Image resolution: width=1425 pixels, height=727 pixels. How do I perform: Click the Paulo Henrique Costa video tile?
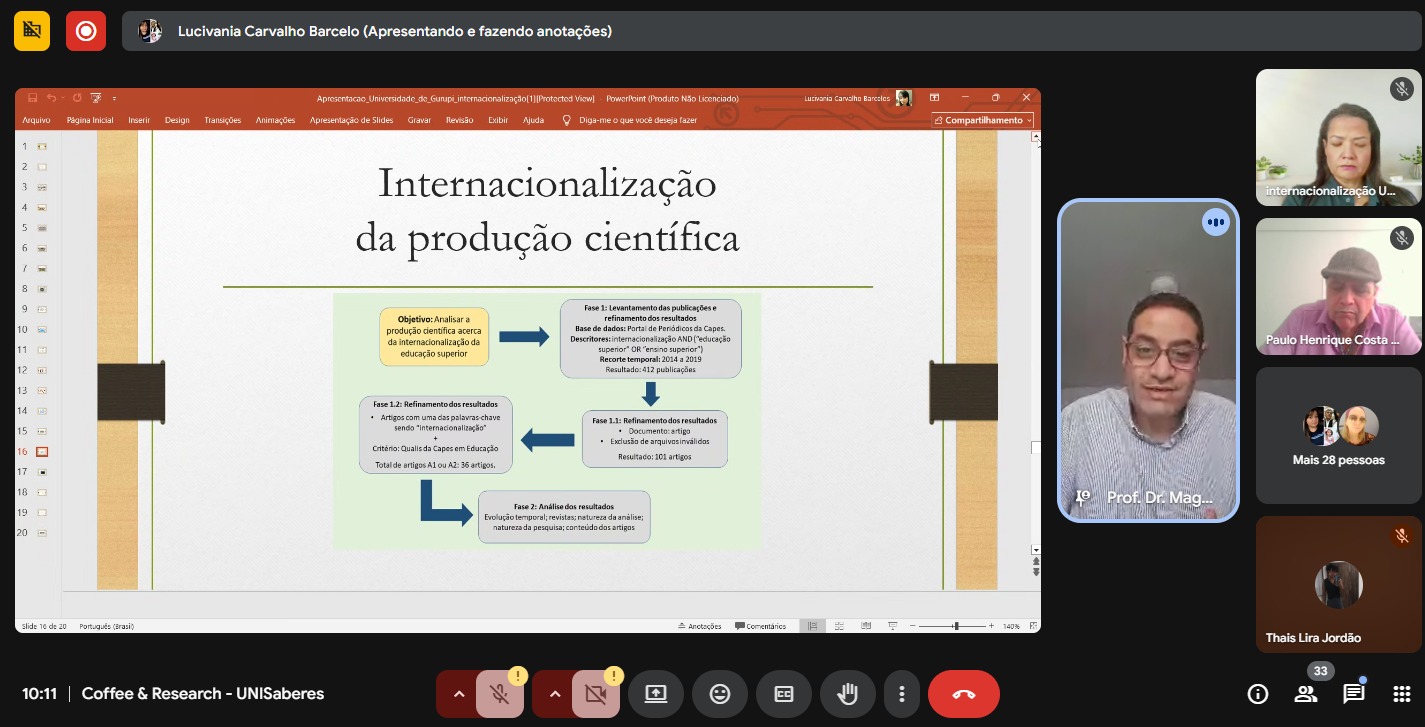(1338, 286)
